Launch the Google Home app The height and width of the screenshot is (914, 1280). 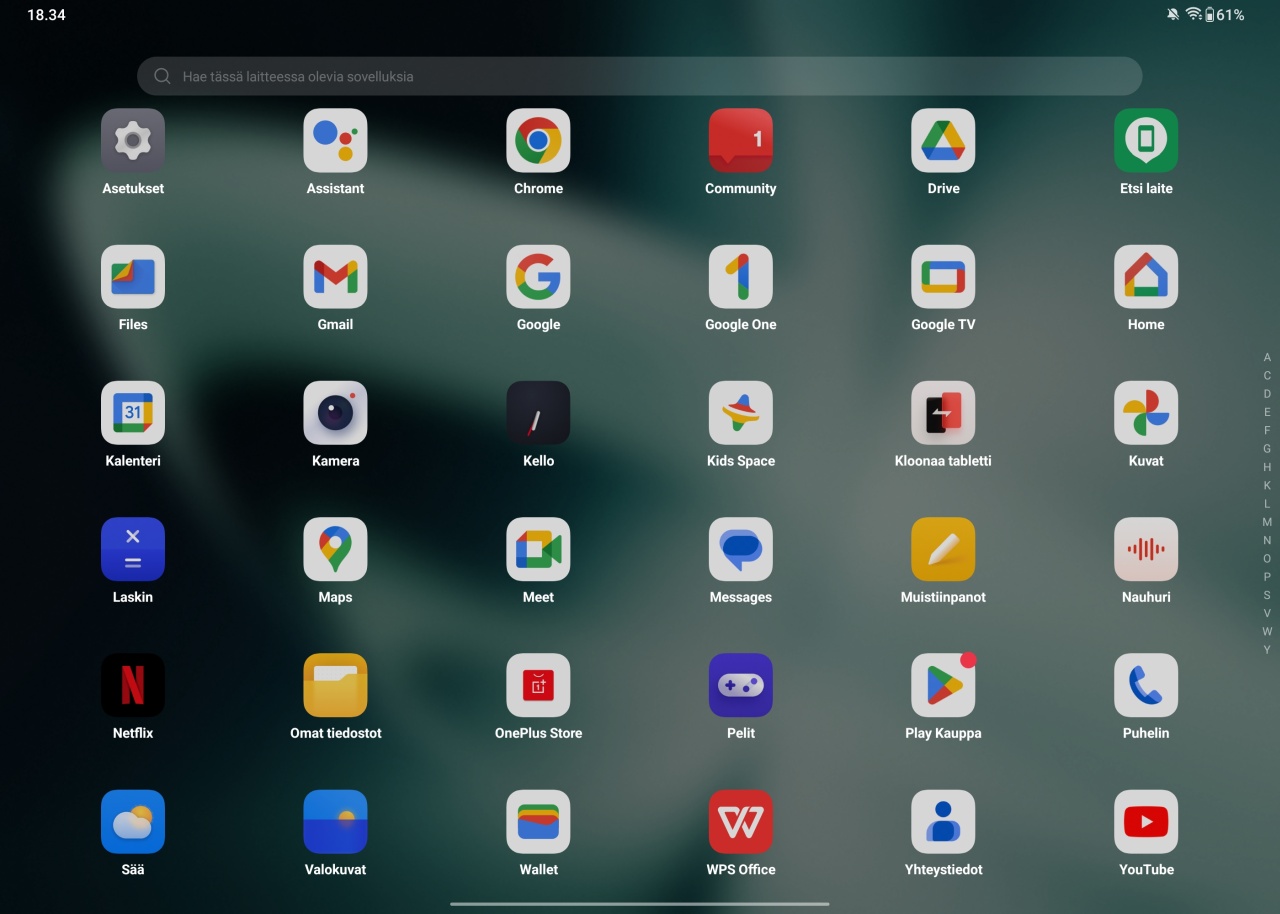pos(1146,277)
